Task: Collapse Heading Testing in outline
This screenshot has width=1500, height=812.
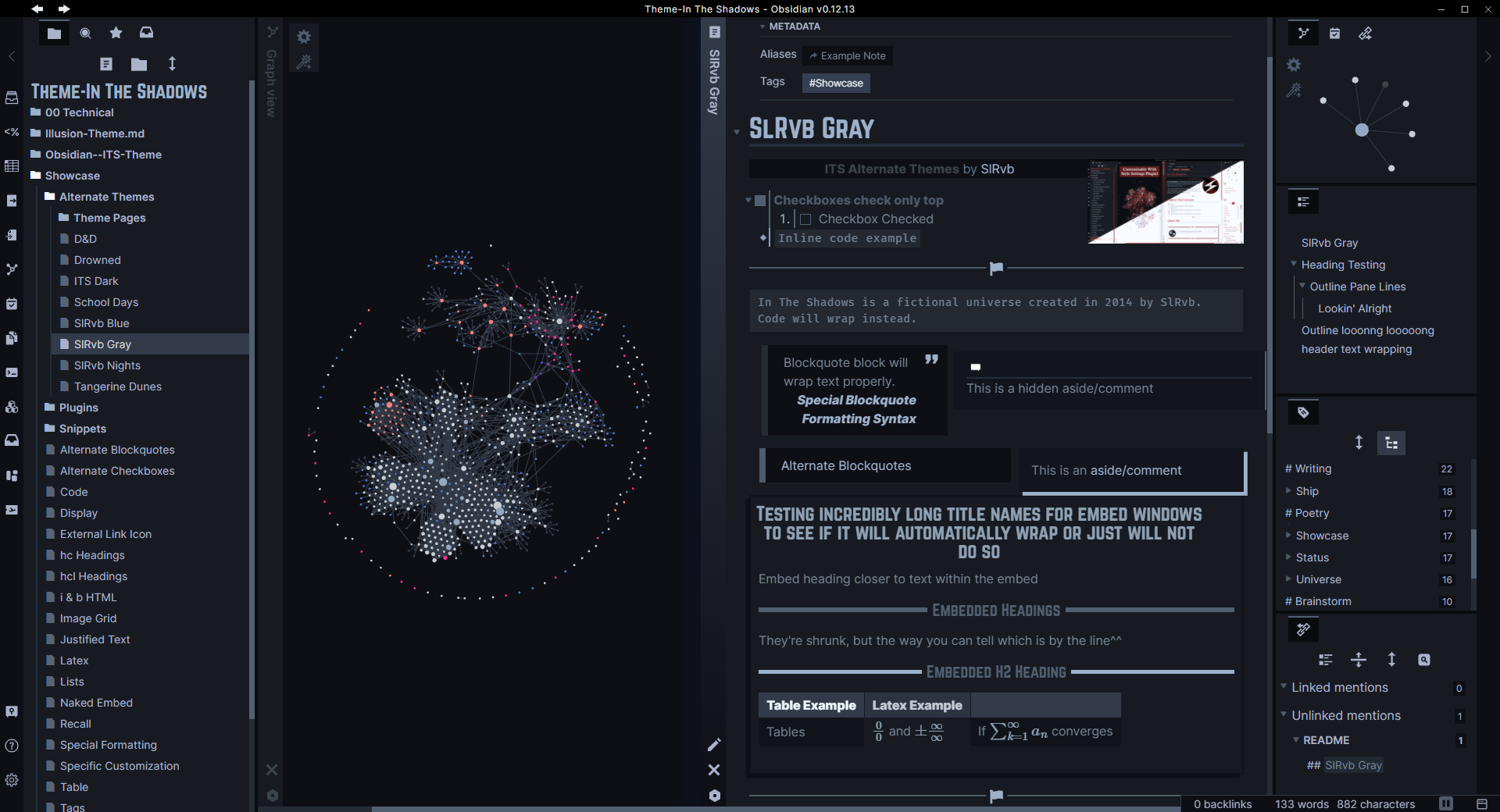Action: (1294, 264)
